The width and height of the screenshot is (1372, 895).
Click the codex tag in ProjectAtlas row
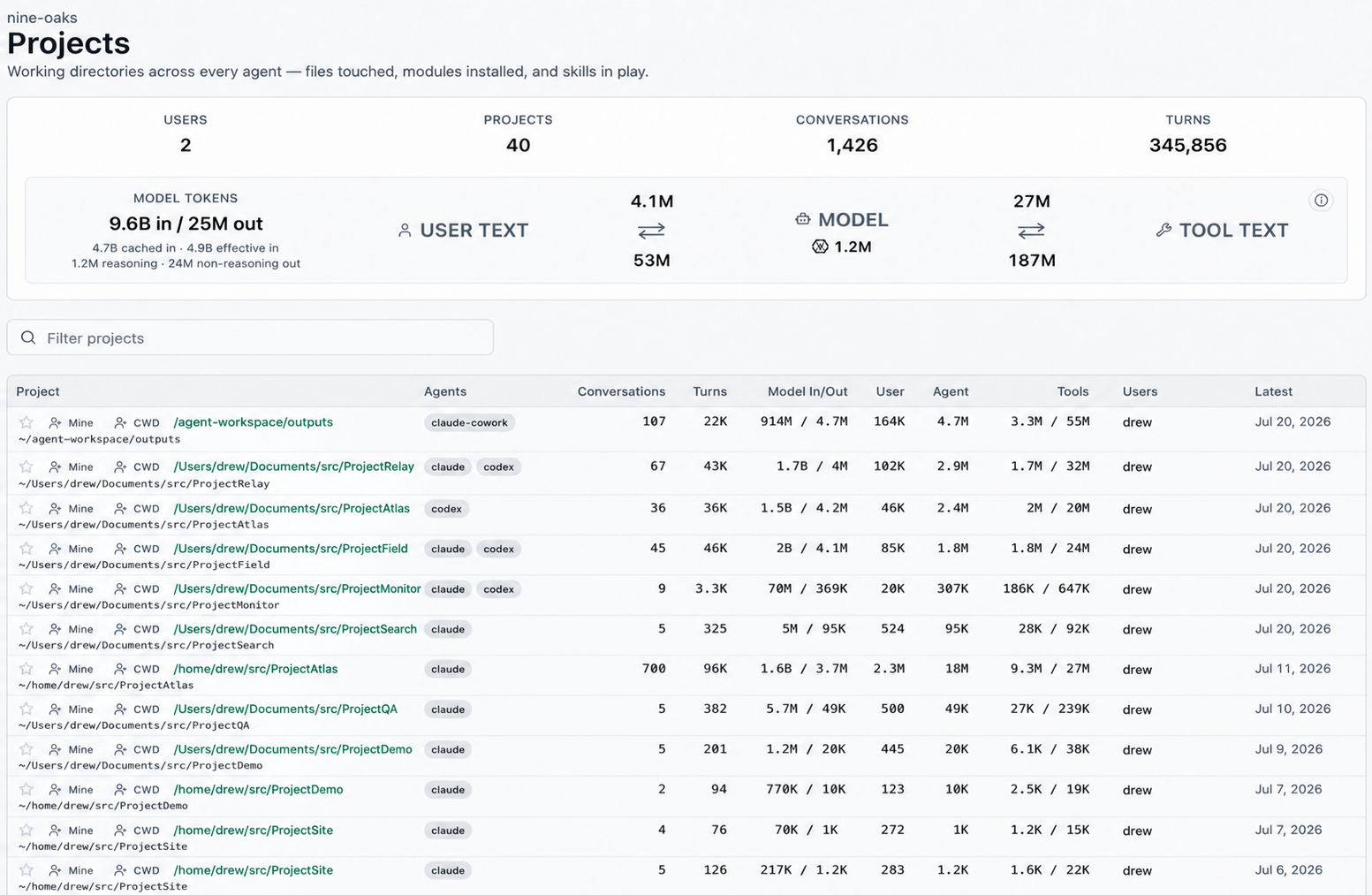click(446, 509)
